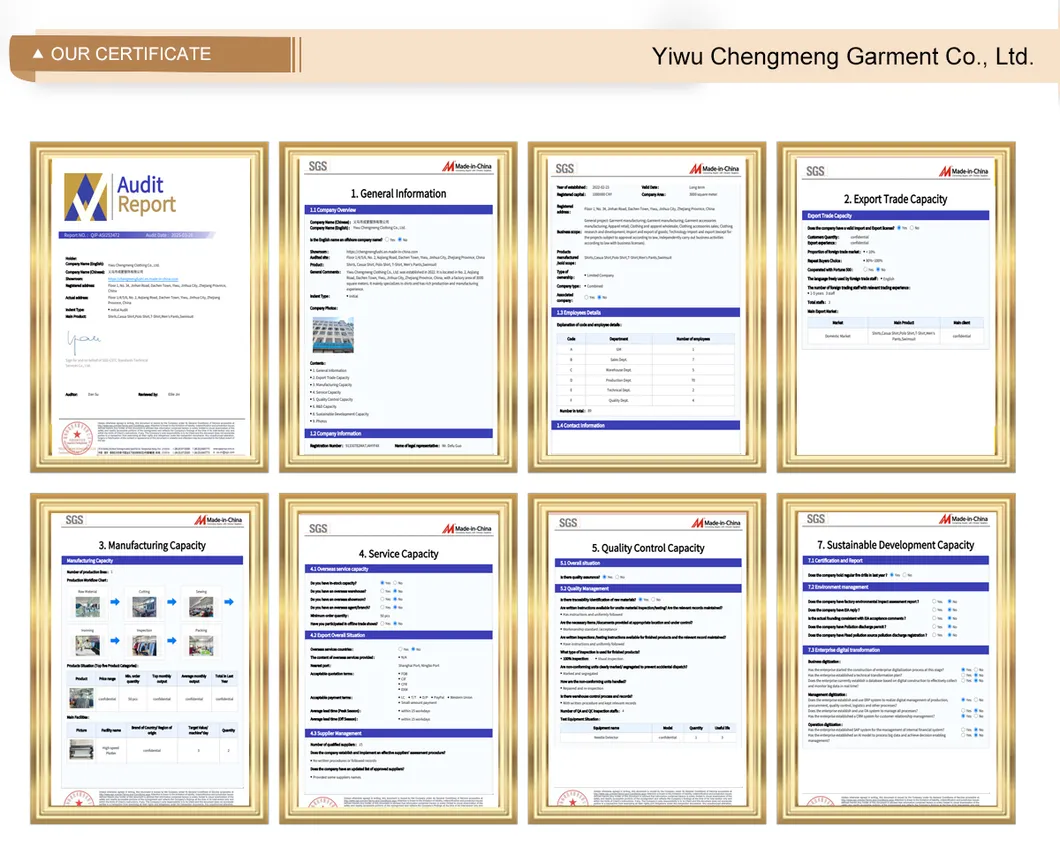Click 'Yiwu Chengmeng Garment Co., Ltd.' company name

click(x=842, y=56)
